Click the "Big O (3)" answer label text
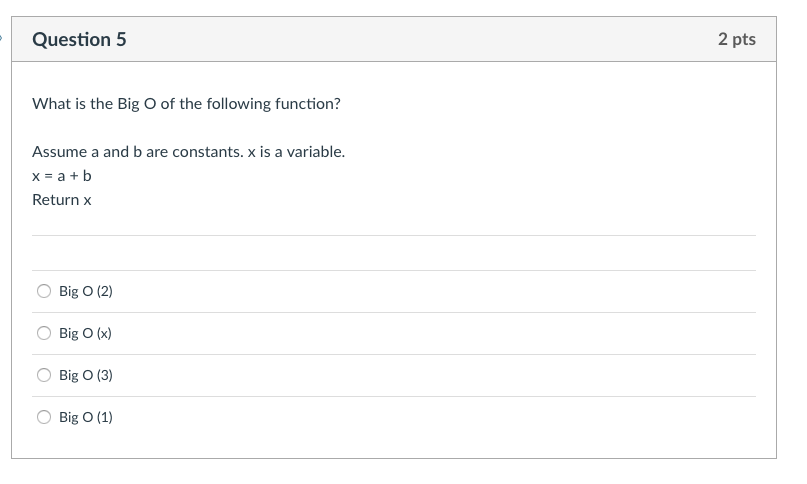This screenshot has height=484, width=807. [x=86, y=375]
